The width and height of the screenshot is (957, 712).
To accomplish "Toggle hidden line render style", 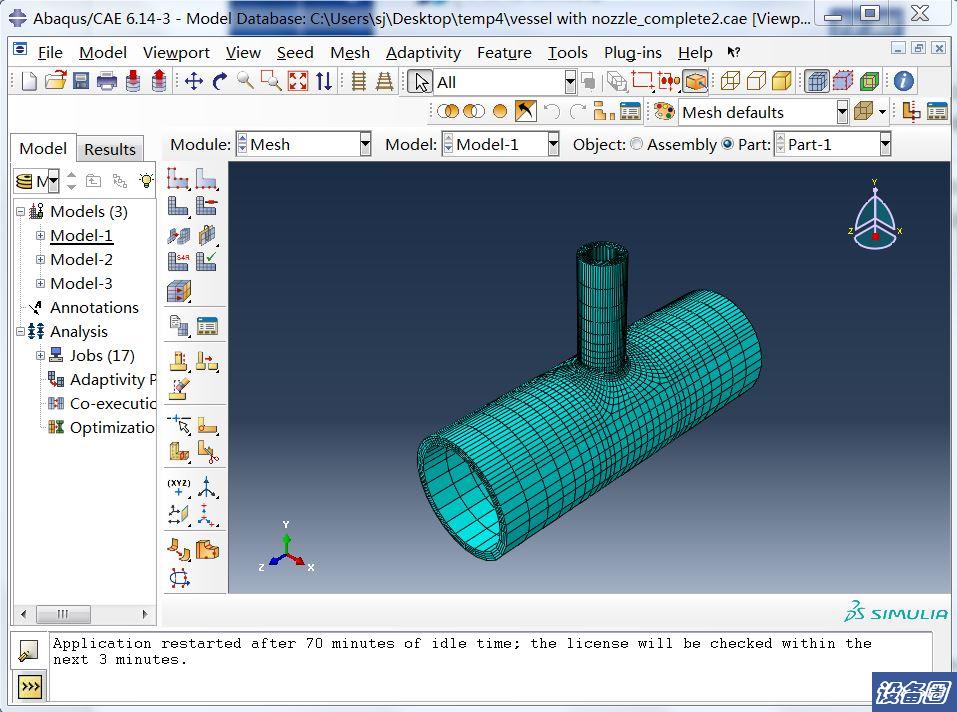I will tap(756, 81).
